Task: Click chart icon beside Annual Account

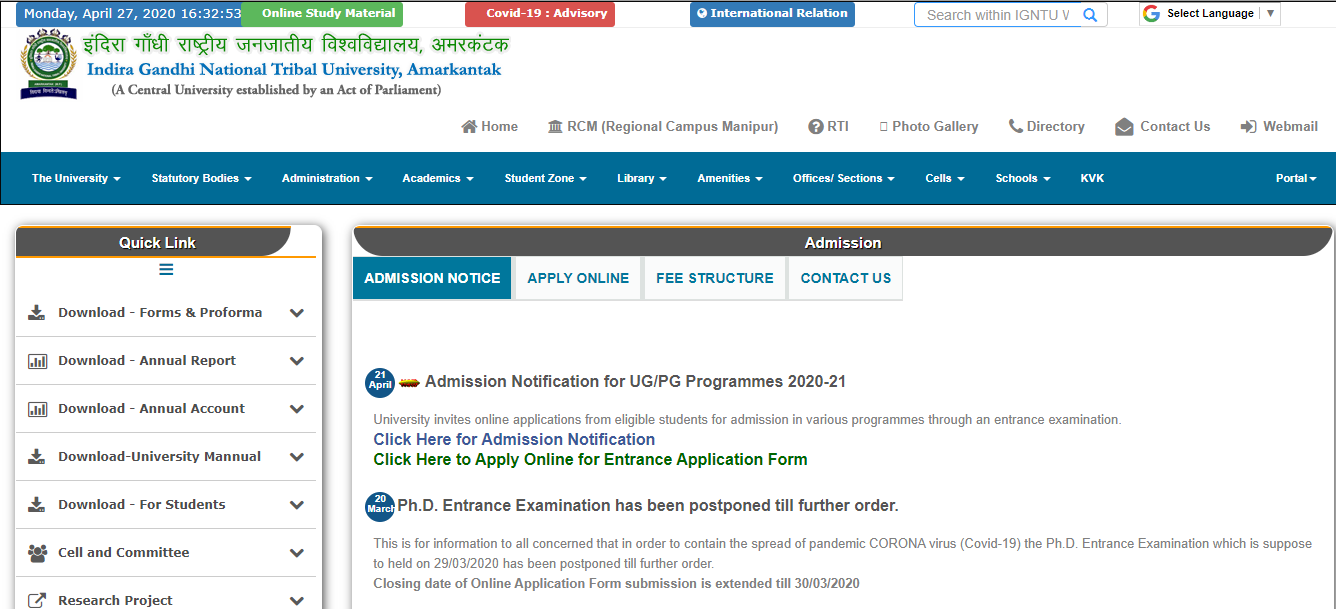Action: 37,409
